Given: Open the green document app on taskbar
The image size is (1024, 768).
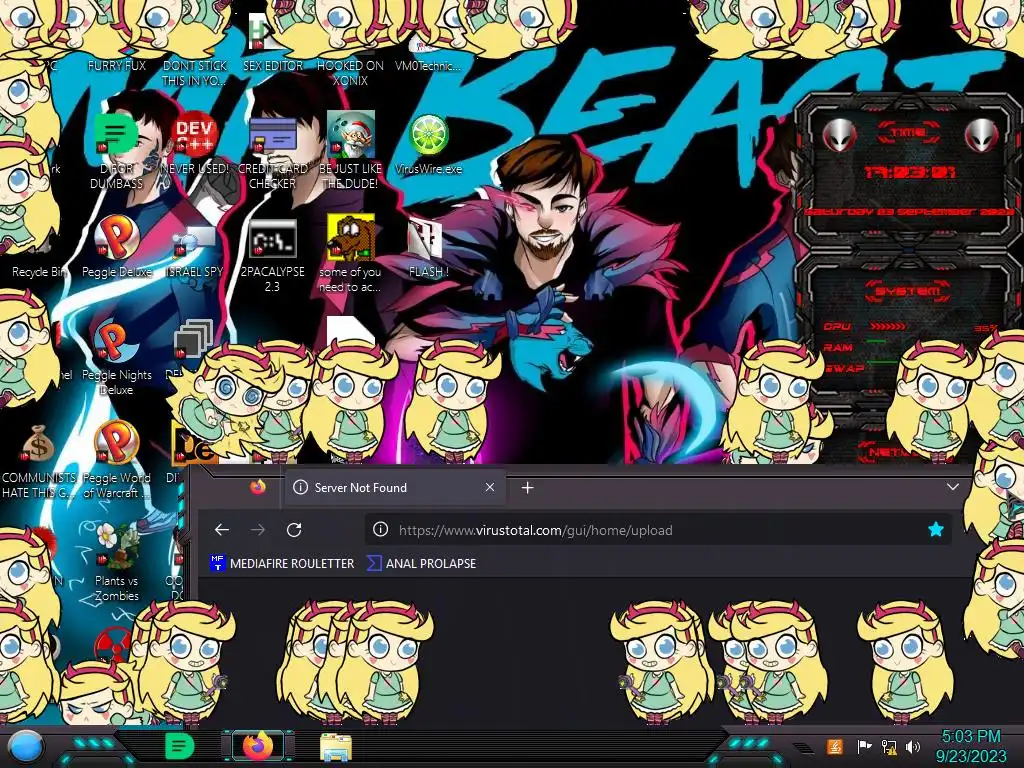Looking at the screenshot, I should tap(179, 746).
